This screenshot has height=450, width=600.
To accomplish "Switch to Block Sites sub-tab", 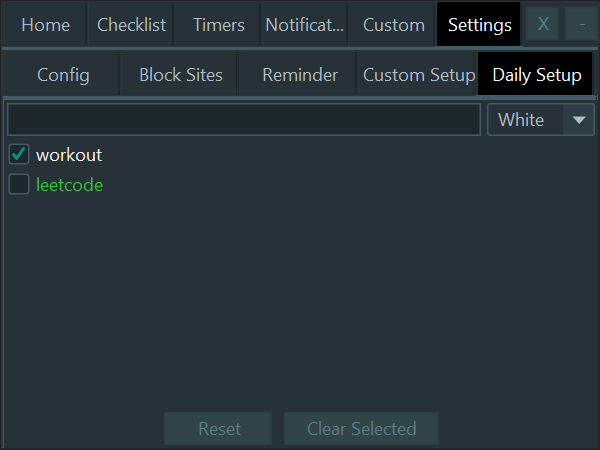I will 181,75.
